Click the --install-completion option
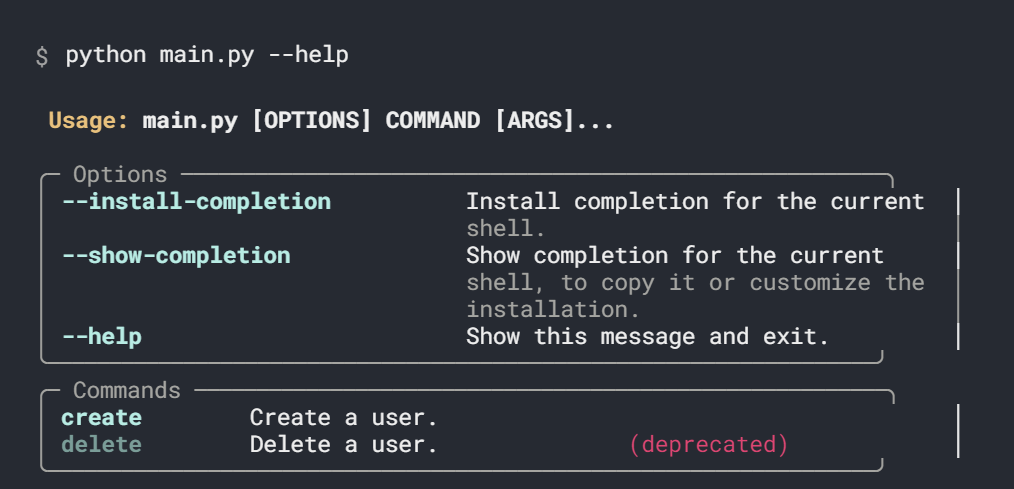This screenshot has height=489, width=1014. click(196, 202)
